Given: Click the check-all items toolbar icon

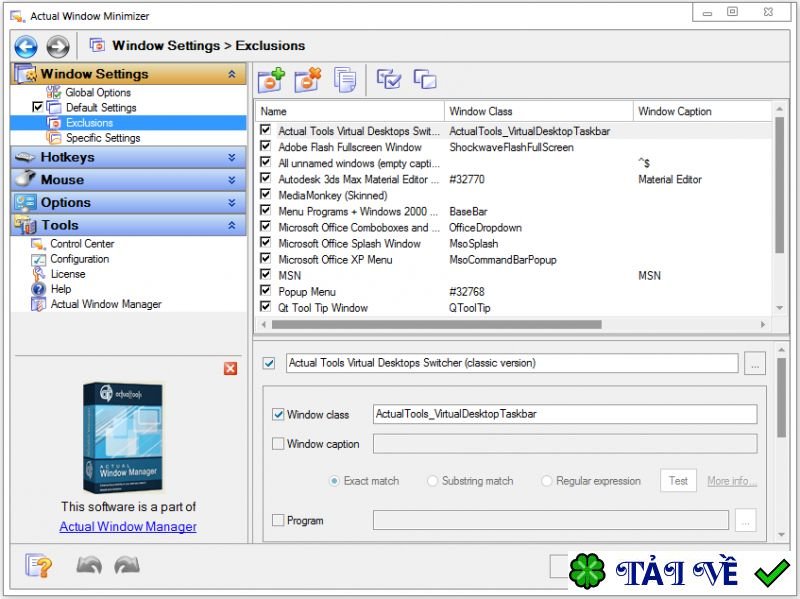Looking at the screenshot, I should coord(389,80).
